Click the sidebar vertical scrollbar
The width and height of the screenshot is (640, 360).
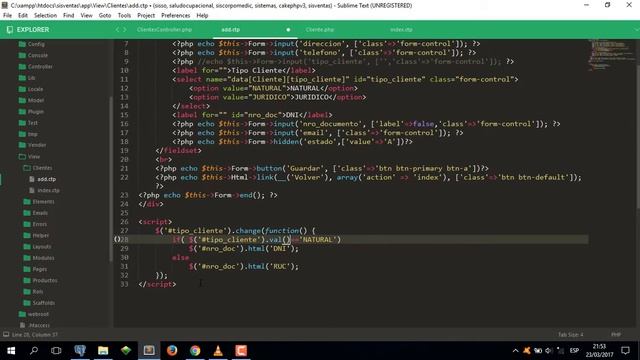click(x=110, y=179)
